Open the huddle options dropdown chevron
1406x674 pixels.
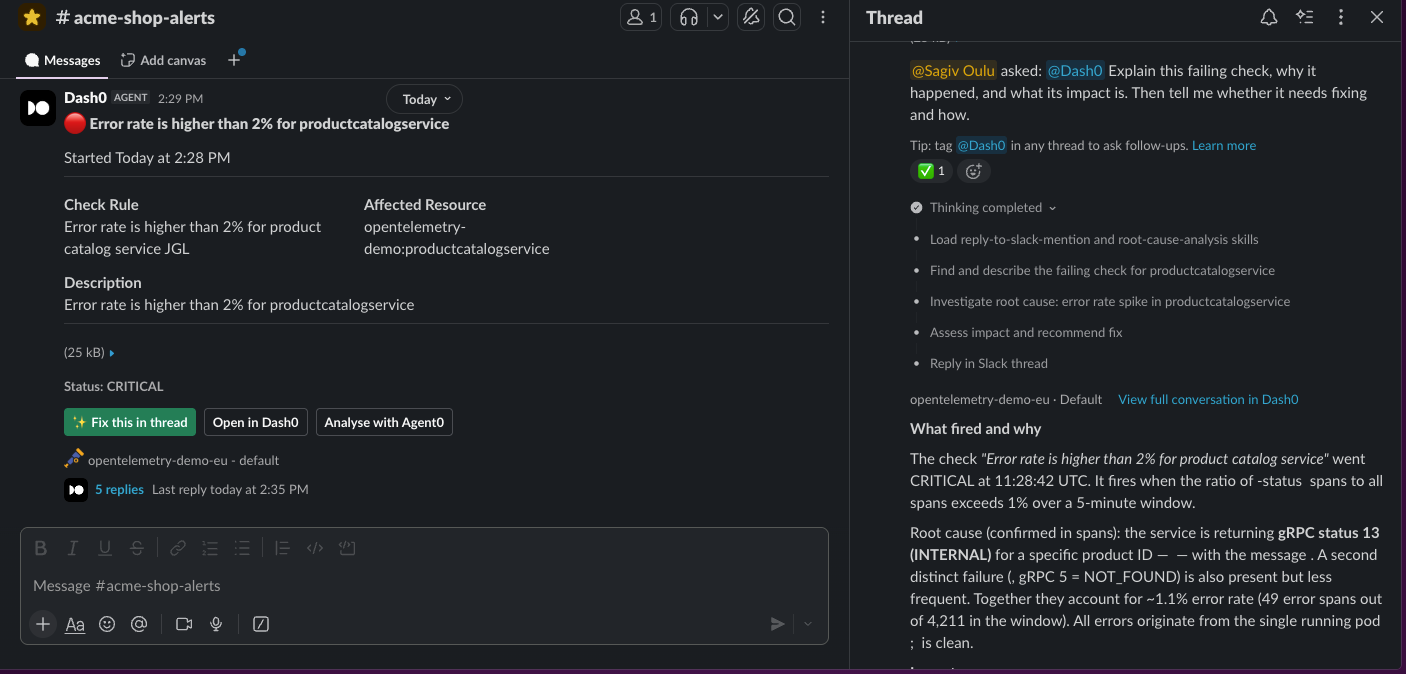tap(718, 17)
